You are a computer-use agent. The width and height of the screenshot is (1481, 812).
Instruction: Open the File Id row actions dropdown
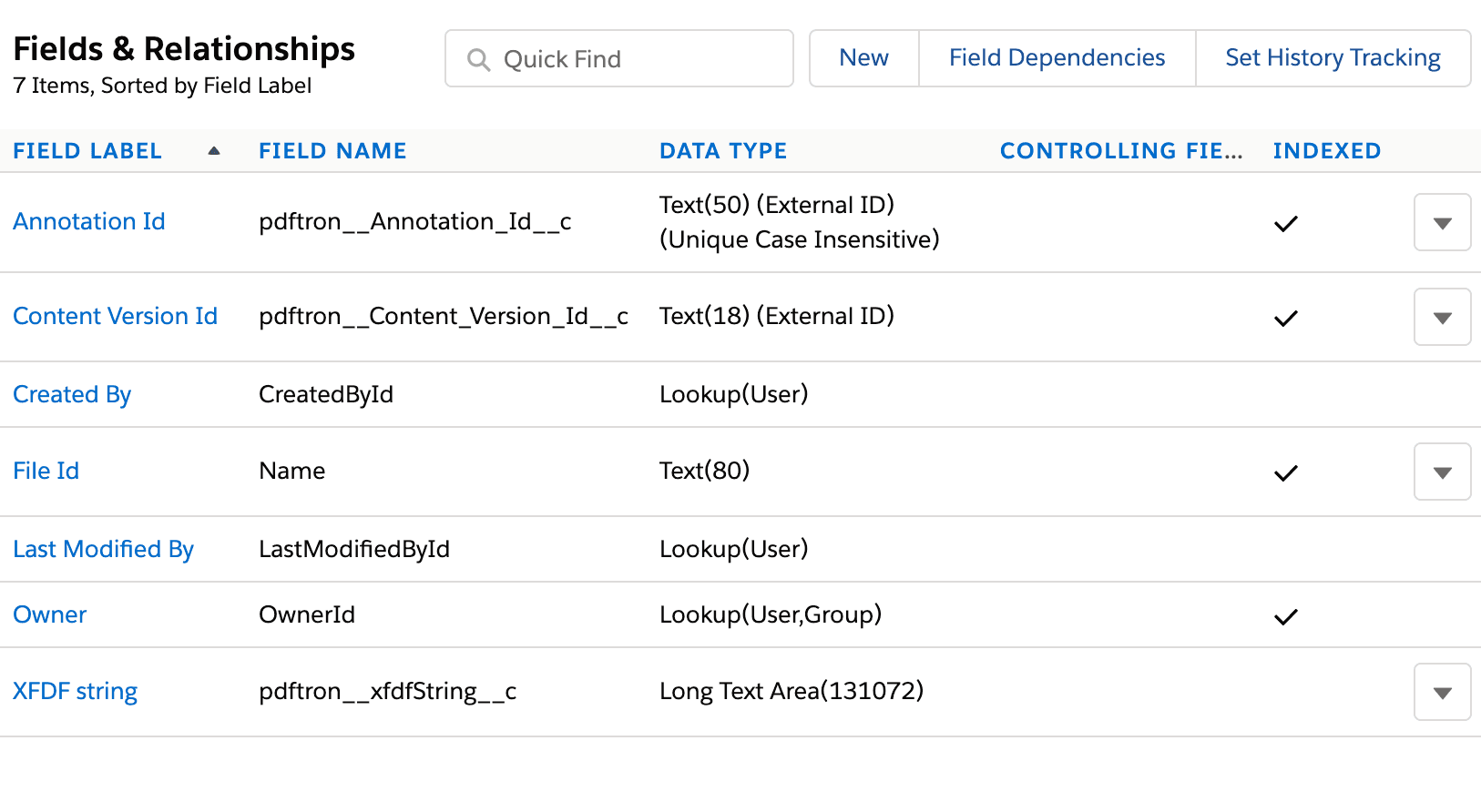(x=1442, y=472)
